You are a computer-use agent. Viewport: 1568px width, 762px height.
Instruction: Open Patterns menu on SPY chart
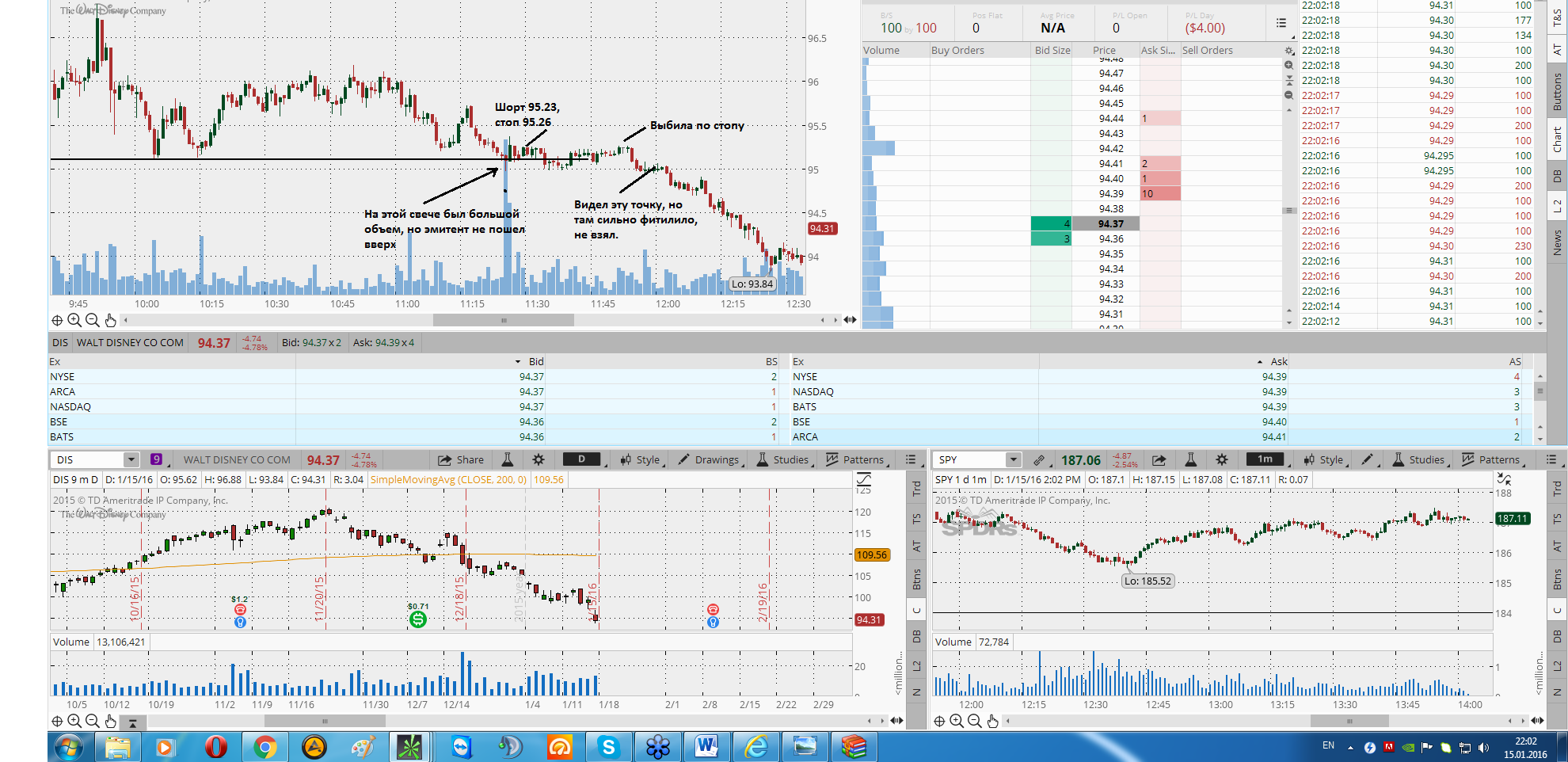coord(1491,459)
